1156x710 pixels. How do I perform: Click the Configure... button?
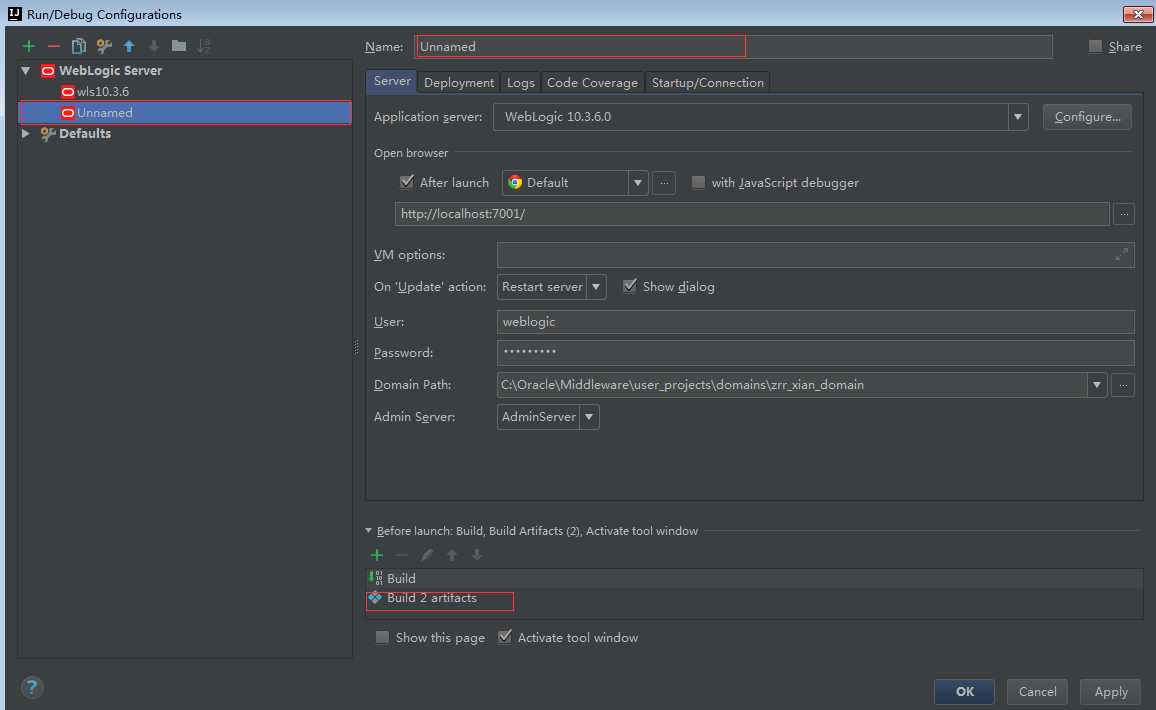point(1087,116)
